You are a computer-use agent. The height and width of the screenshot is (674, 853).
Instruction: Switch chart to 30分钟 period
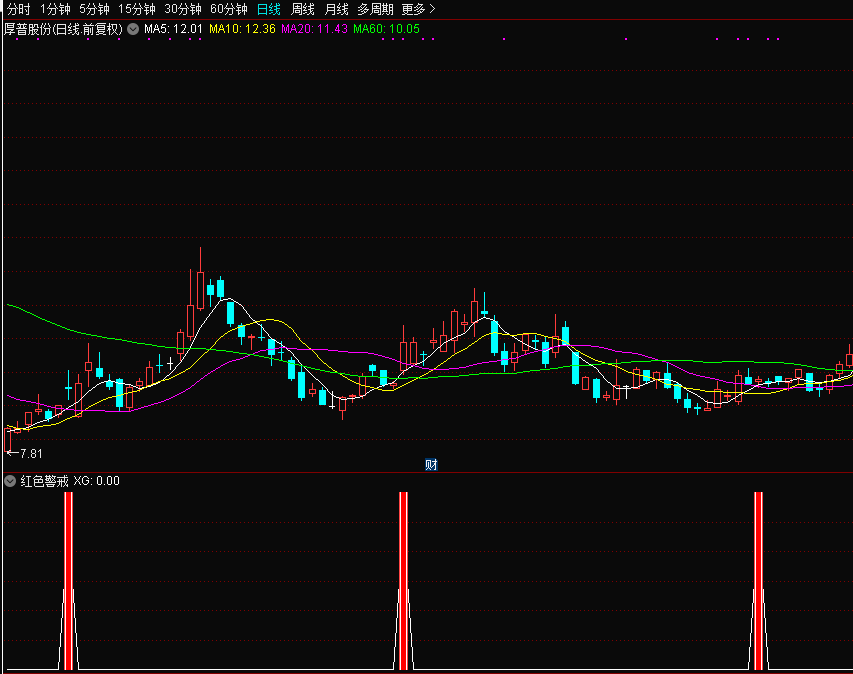183,9
